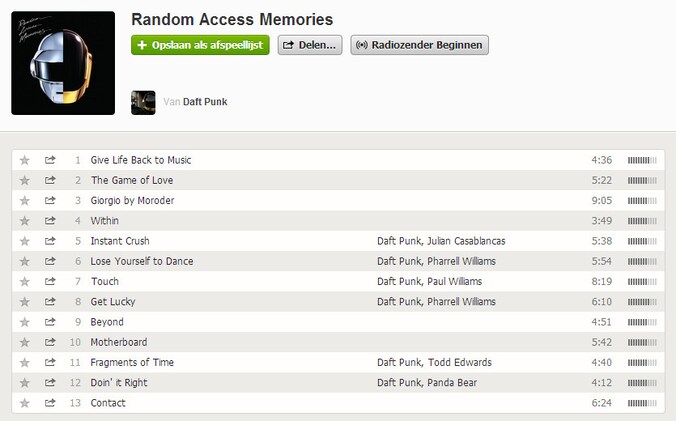Click star icon beside Fragments of Time
This screenshot has height=421, width=676.
point(25,363)
